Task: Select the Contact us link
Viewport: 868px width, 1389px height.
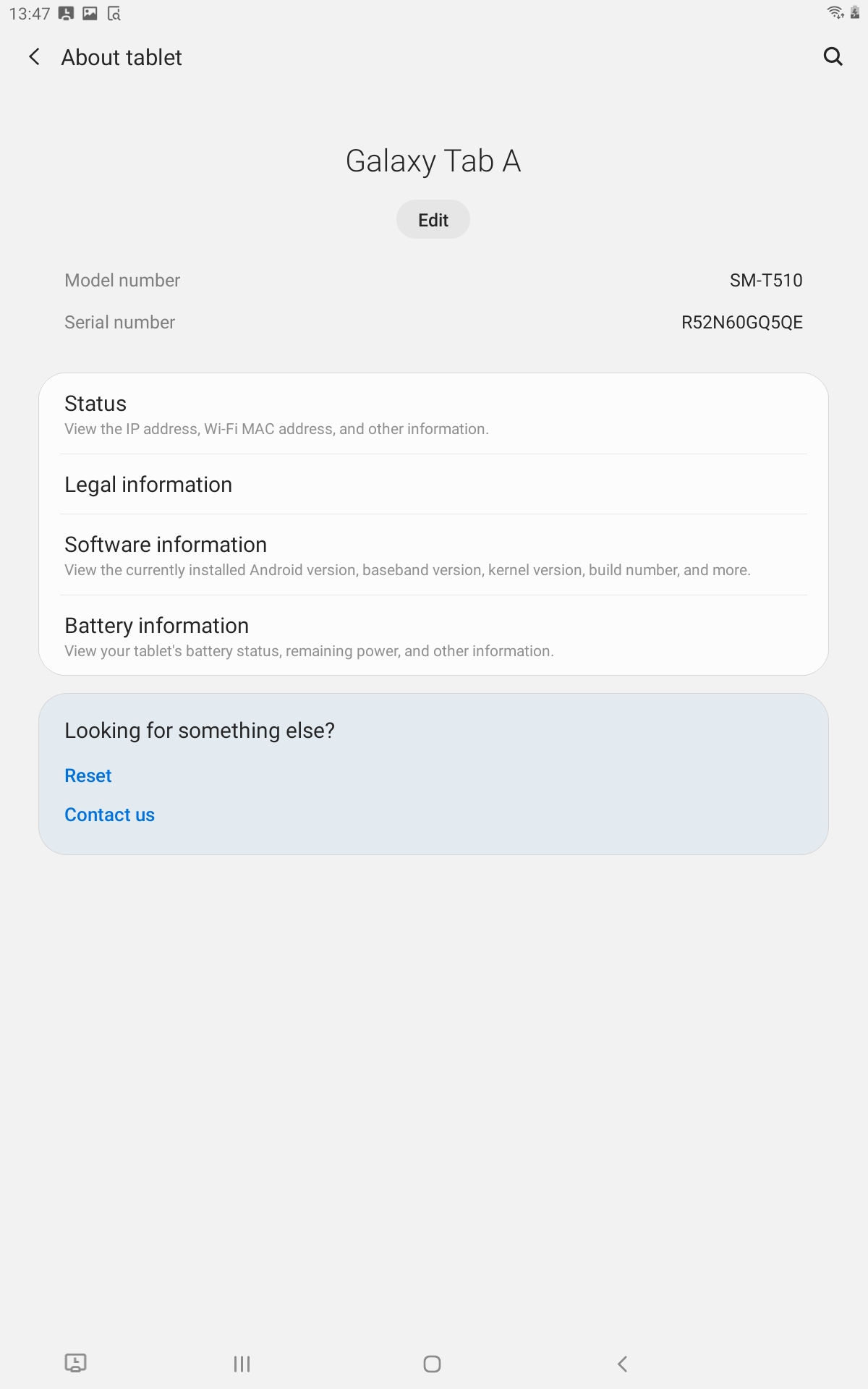Action: pyautogui.click(x=109, y=814)
